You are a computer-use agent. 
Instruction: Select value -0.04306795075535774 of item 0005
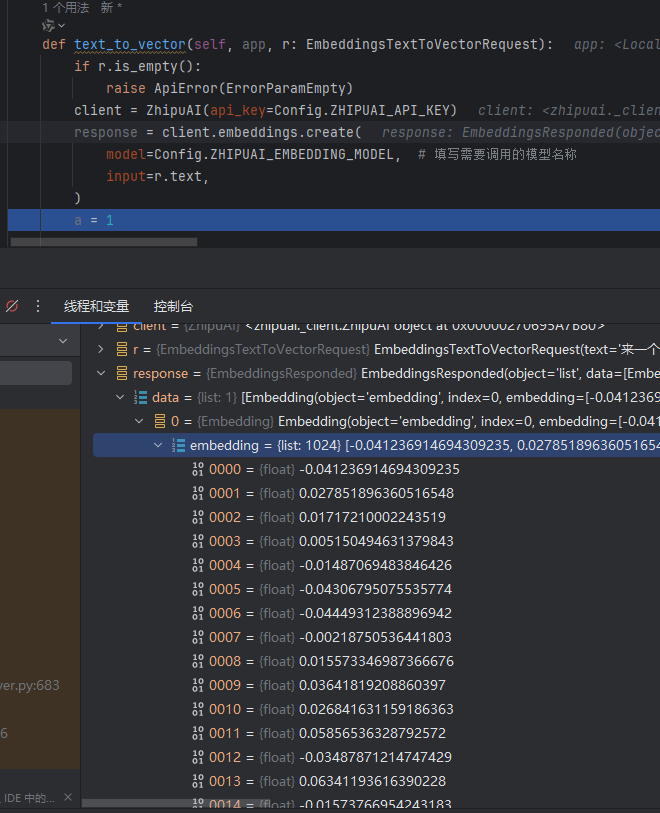click(x=375, y=589)
